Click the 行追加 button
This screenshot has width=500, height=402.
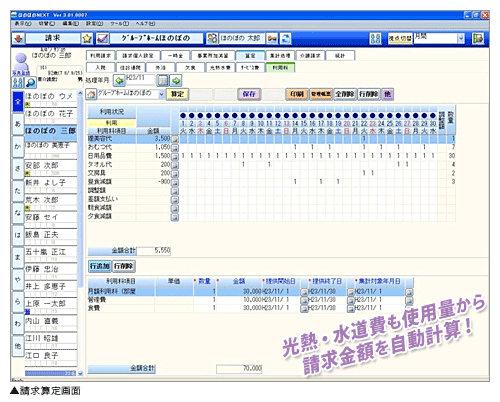coord(100,266)
